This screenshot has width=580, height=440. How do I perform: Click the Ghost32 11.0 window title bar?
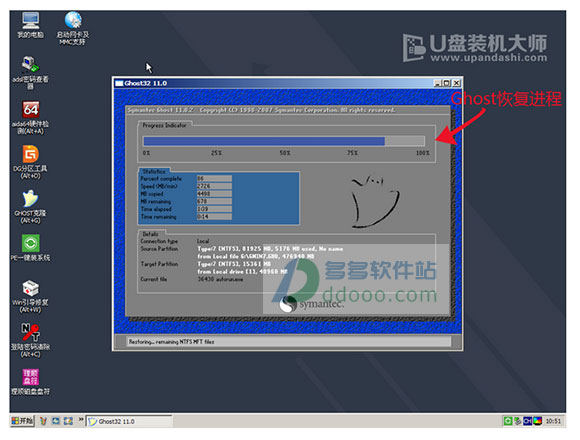[274, 83]
